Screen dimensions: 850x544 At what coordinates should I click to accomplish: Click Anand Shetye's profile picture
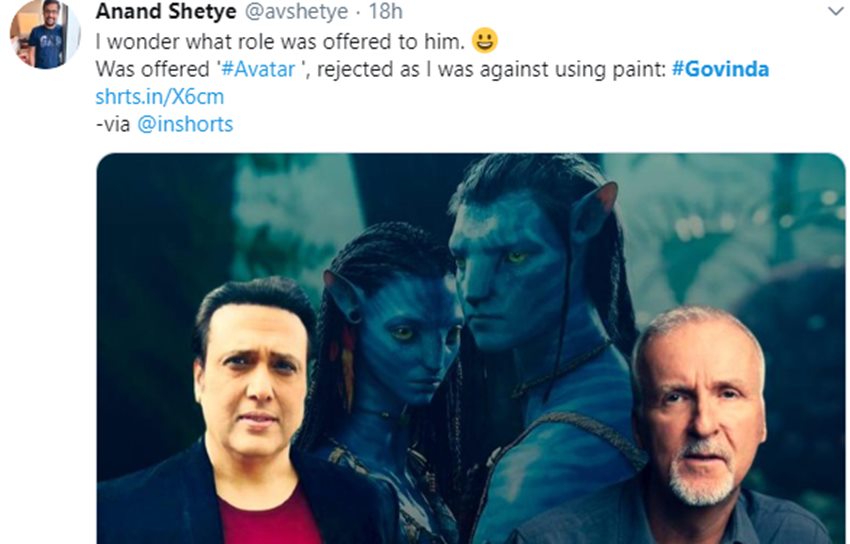coord(45,34)
